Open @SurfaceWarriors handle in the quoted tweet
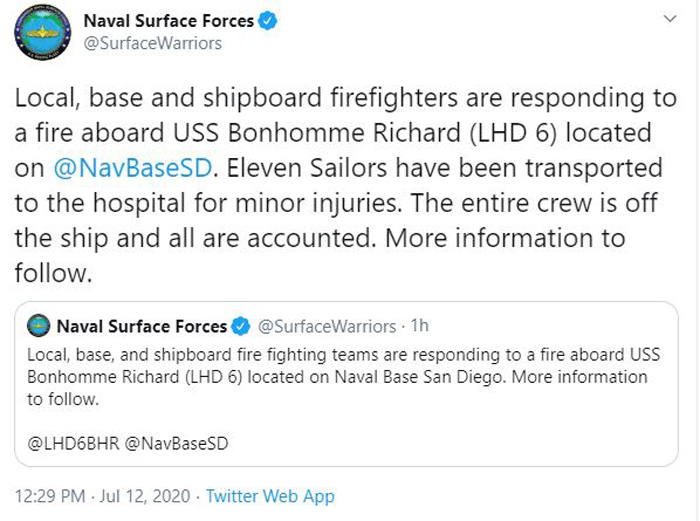 [327, 326]
